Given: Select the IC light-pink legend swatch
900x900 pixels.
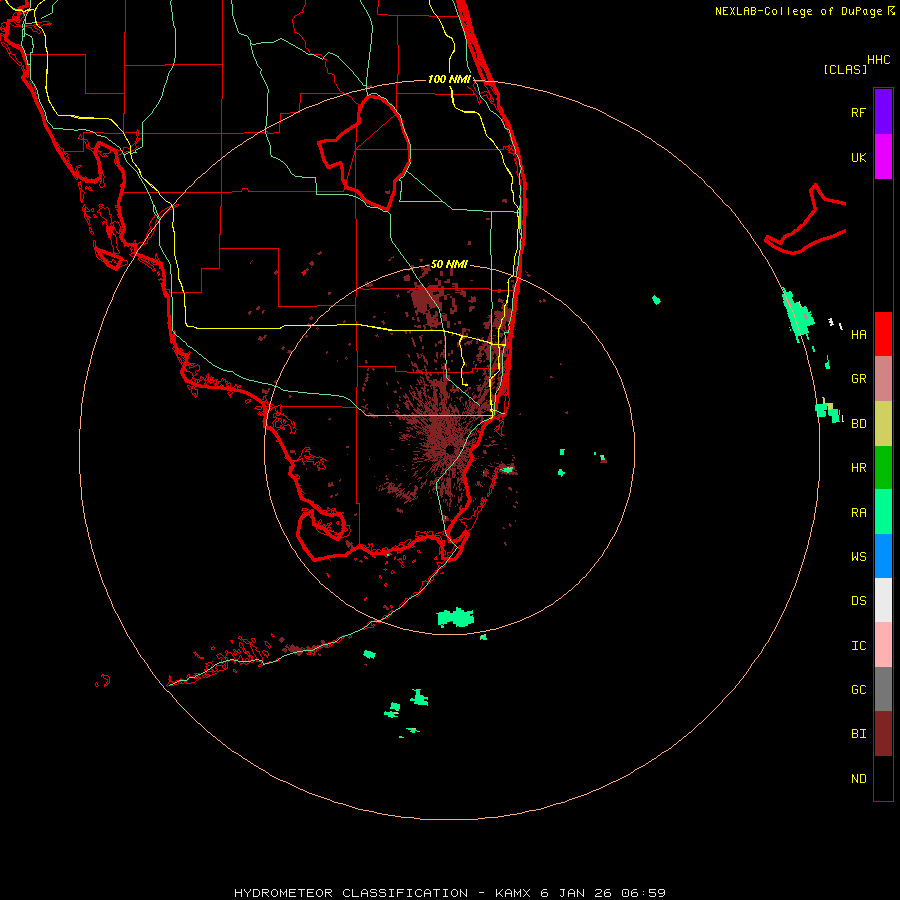Looking at the screenshot, I should coord(883,645).
